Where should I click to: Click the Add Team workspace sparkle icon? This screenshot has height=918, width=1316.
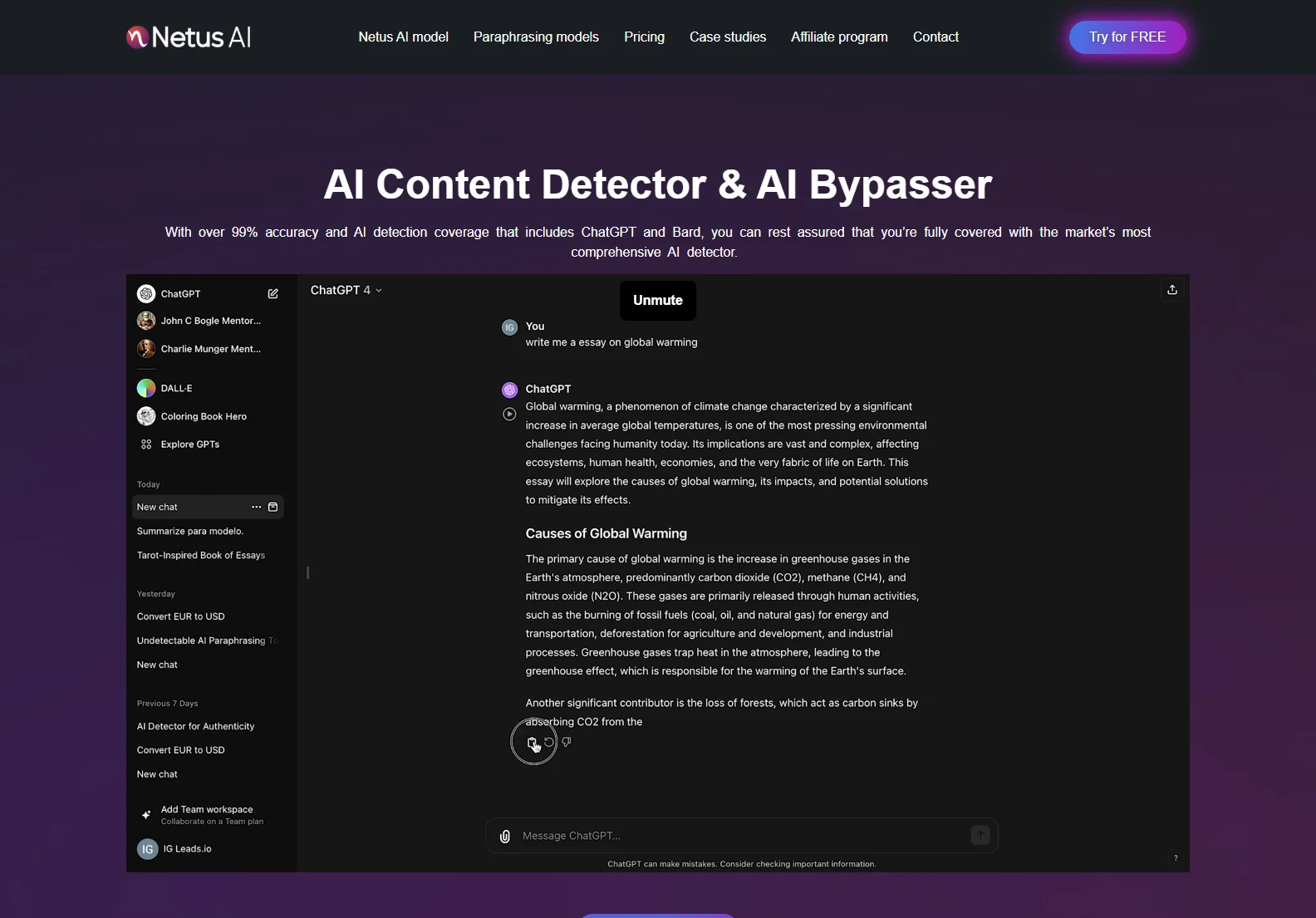tap(146, 815)
